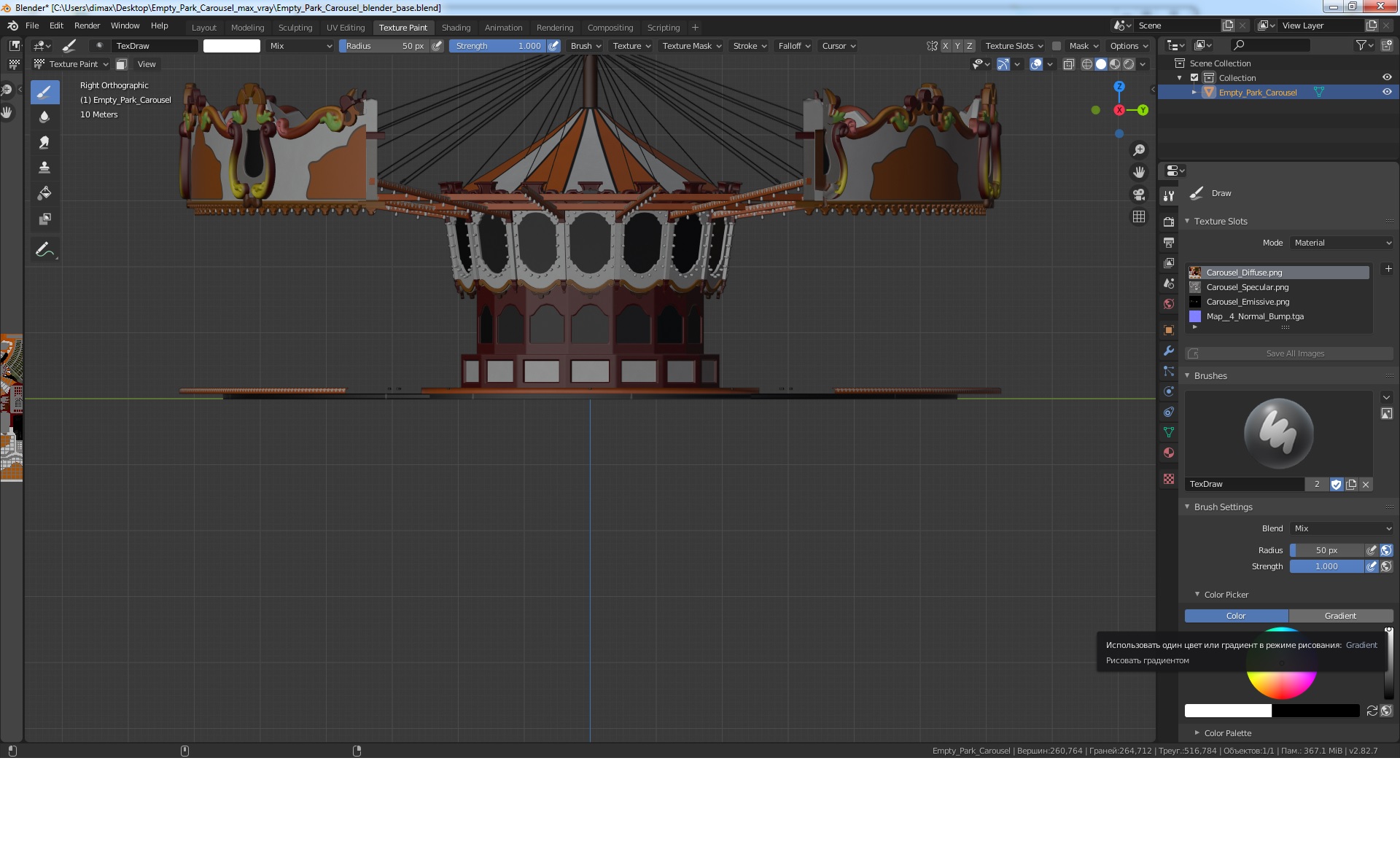The height and width of the screenshot is (844, 1400).
Task: Select the Color mode button
Action: tap(1236, 616)
